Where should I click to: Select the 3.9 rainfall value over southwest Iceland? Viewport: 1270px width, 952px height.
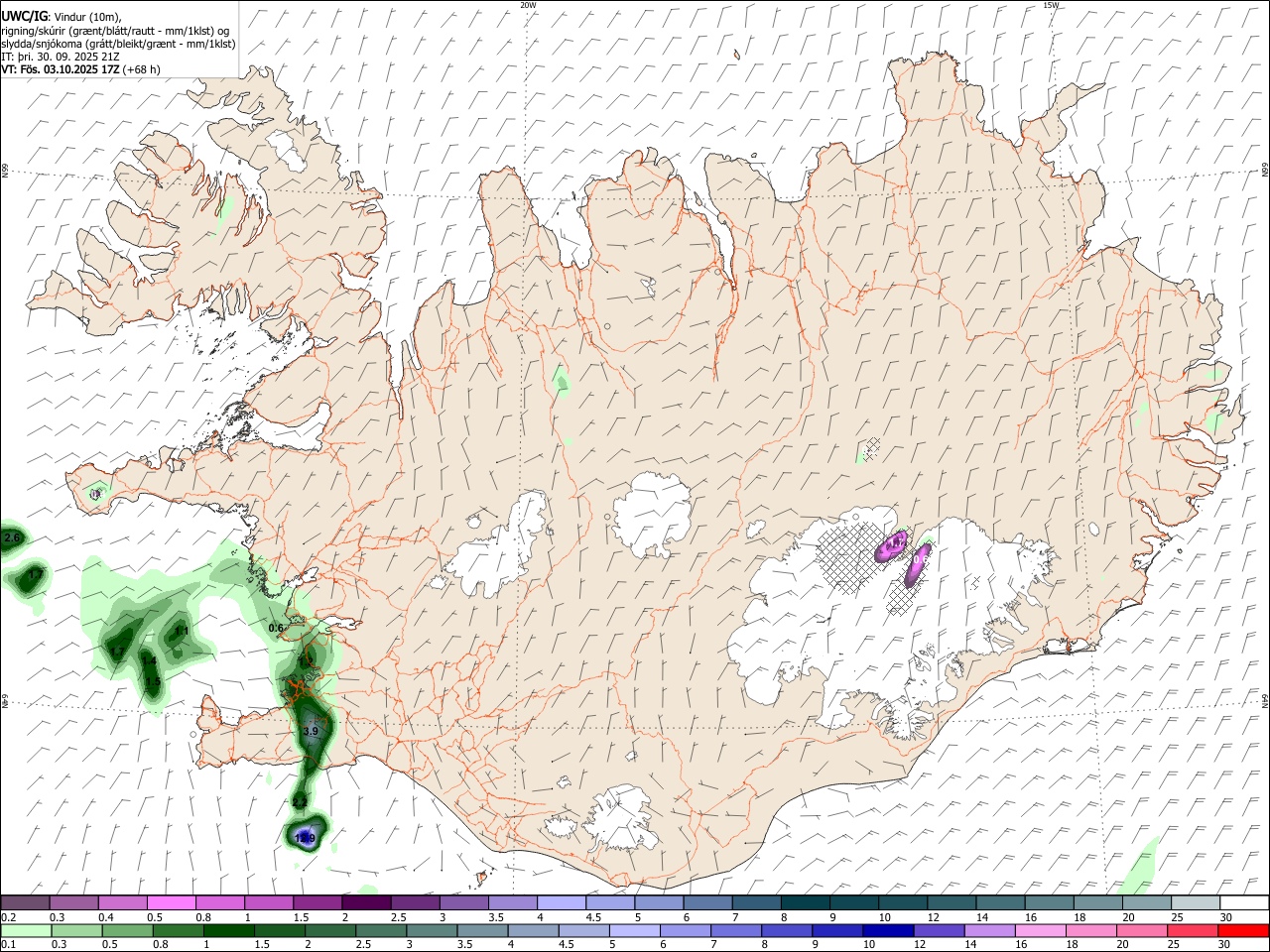[x=310, y=732]
